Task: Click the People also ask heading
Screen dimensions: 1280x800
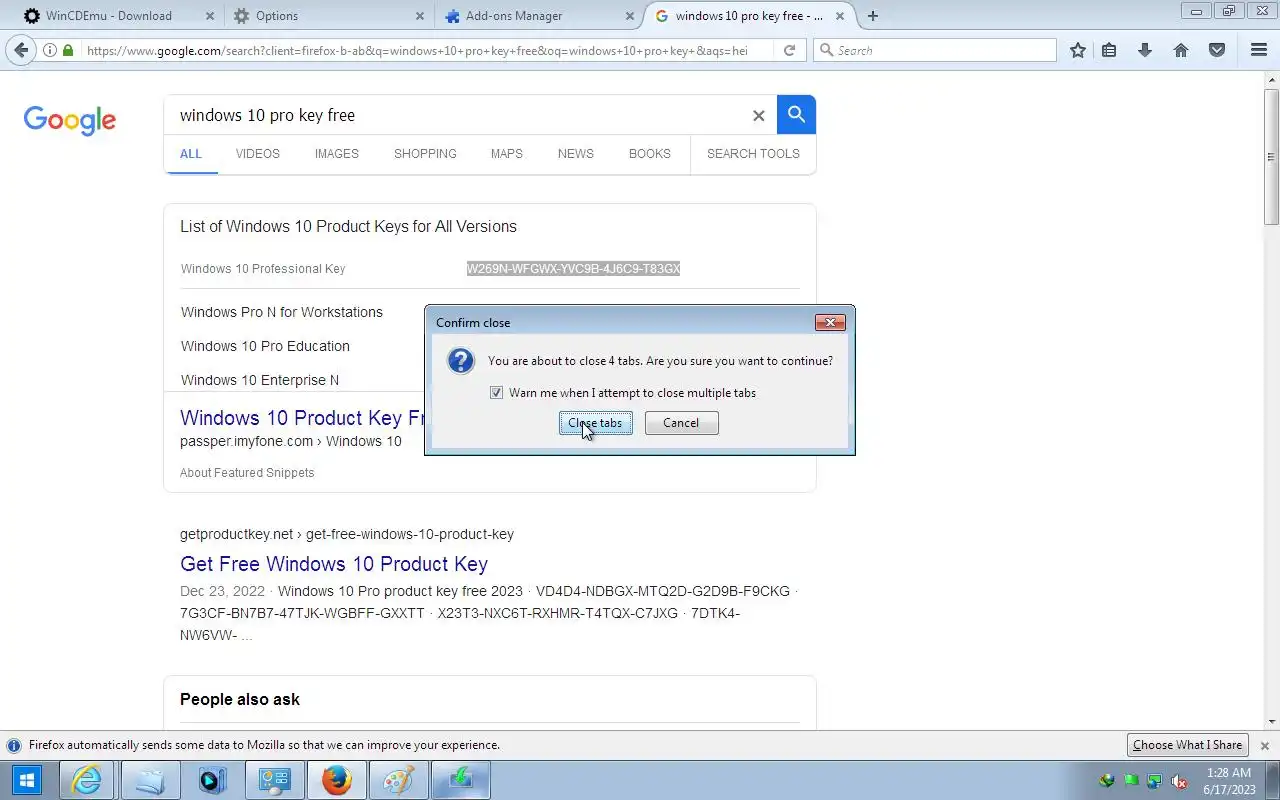Action: point(240,700)
